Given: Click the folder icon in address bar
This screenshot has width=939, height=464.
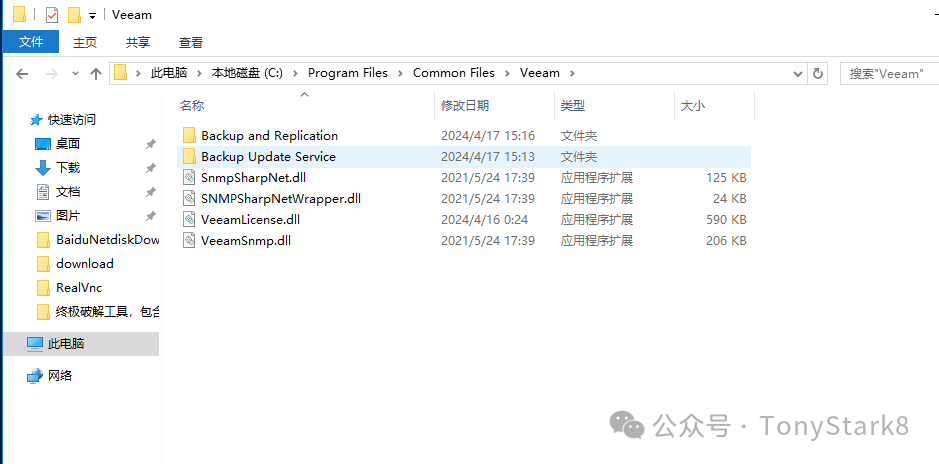Looking at the screenshot, I should (x=121, y=73).
